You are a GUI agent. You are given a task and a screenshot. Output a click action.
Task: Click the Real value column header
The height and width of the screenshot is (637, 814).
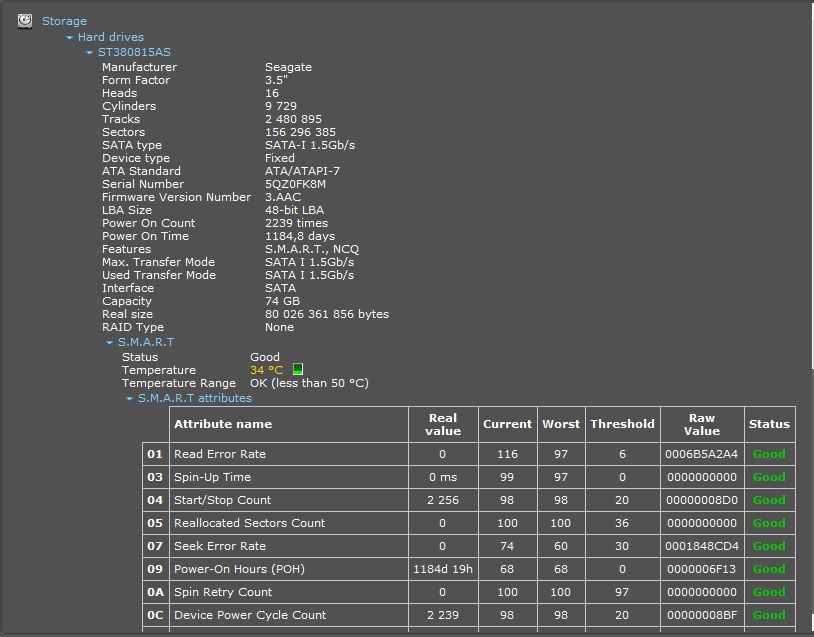point(443,425)
